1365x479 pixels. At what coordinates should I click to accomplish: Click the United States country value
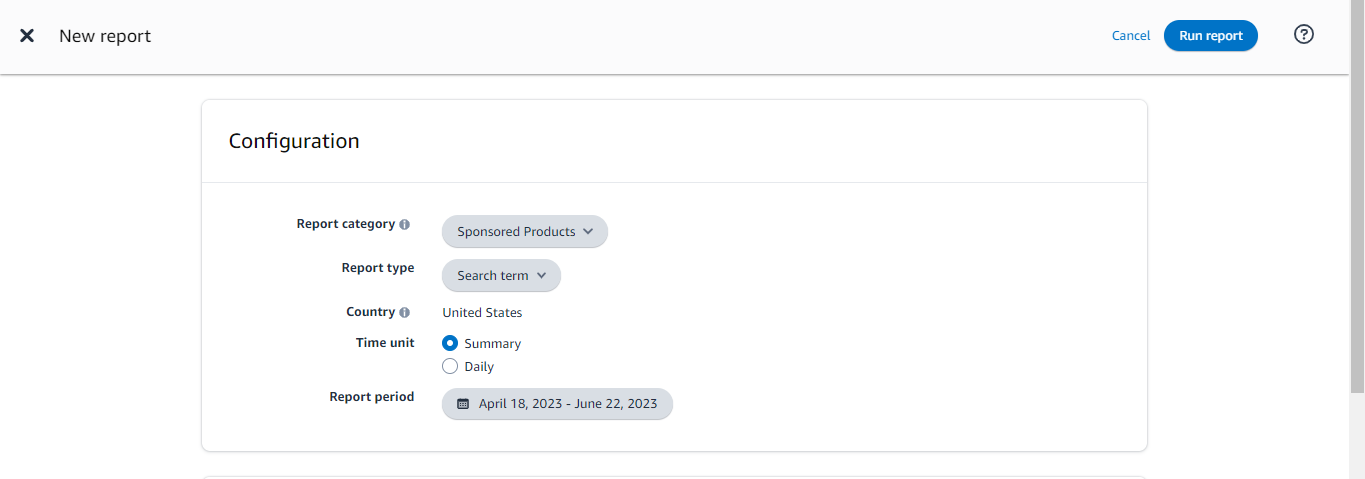(x=482, y=313)
